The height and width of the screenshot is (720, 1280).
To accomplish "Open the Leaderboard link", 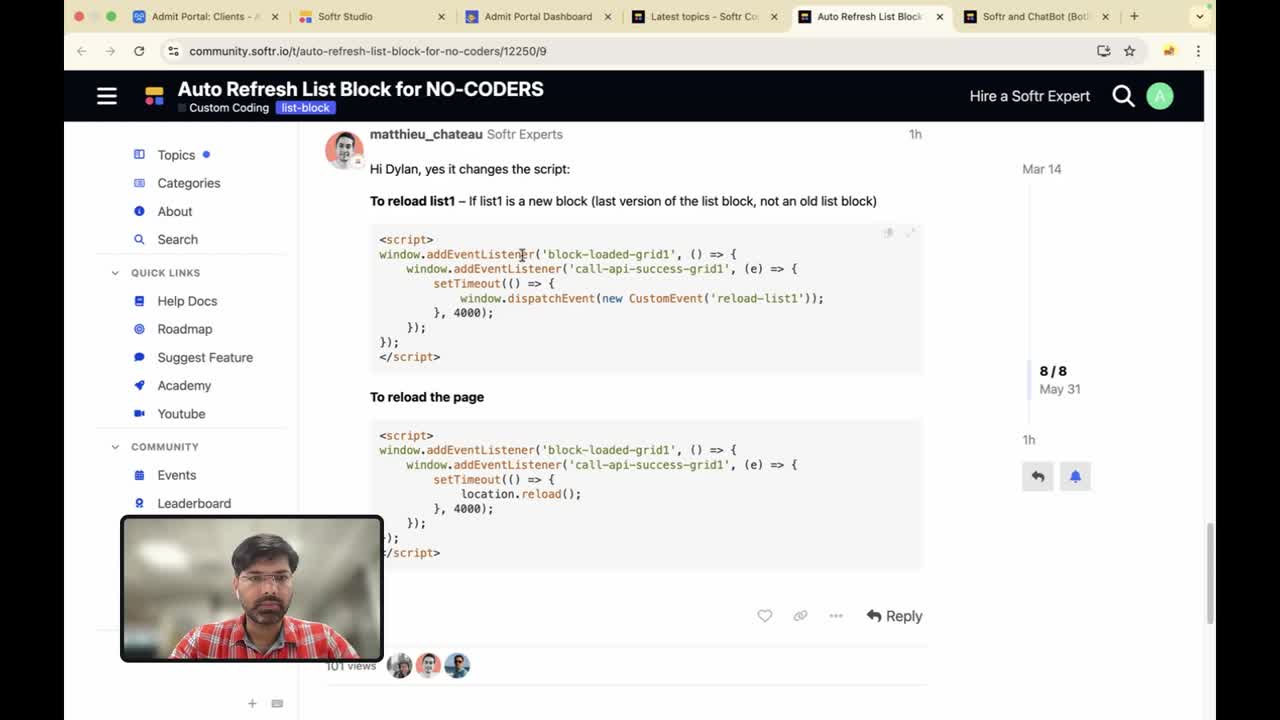I will click(194, 503).
